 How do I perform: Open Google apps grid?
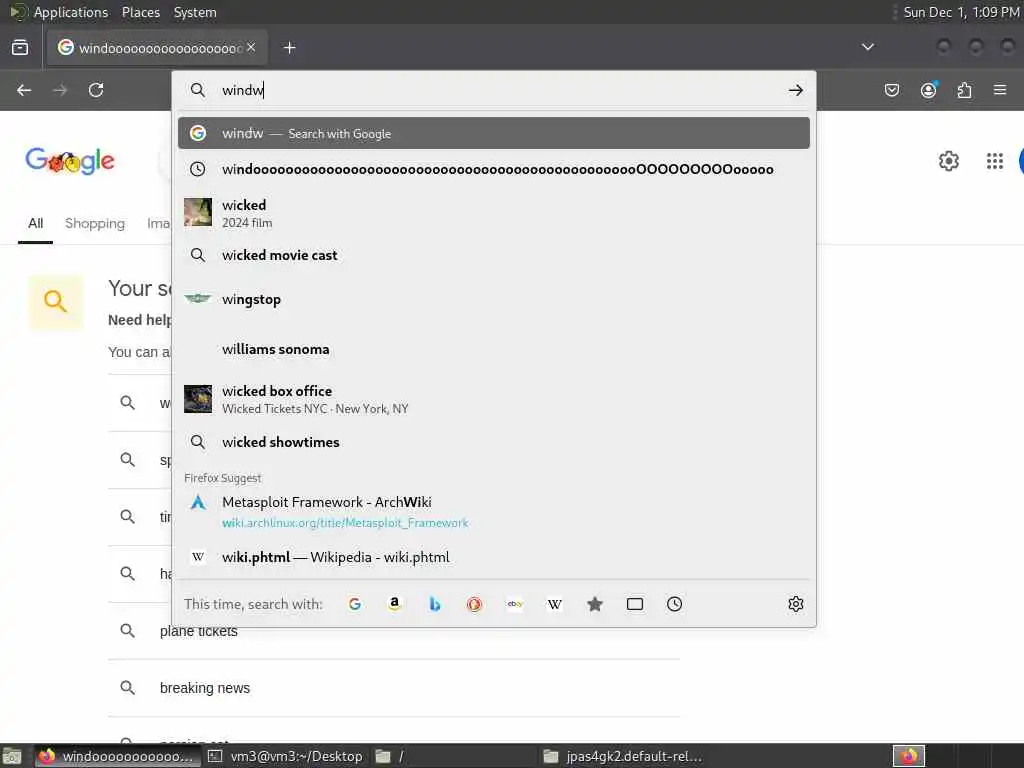[x=995, y=161]
